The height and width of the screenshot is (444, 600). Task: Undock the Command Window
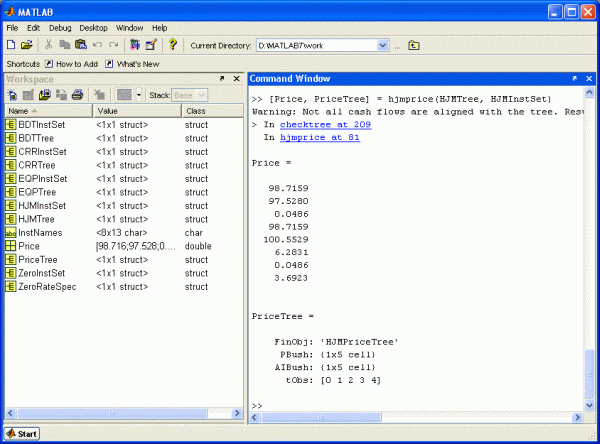tap(574, 78)
